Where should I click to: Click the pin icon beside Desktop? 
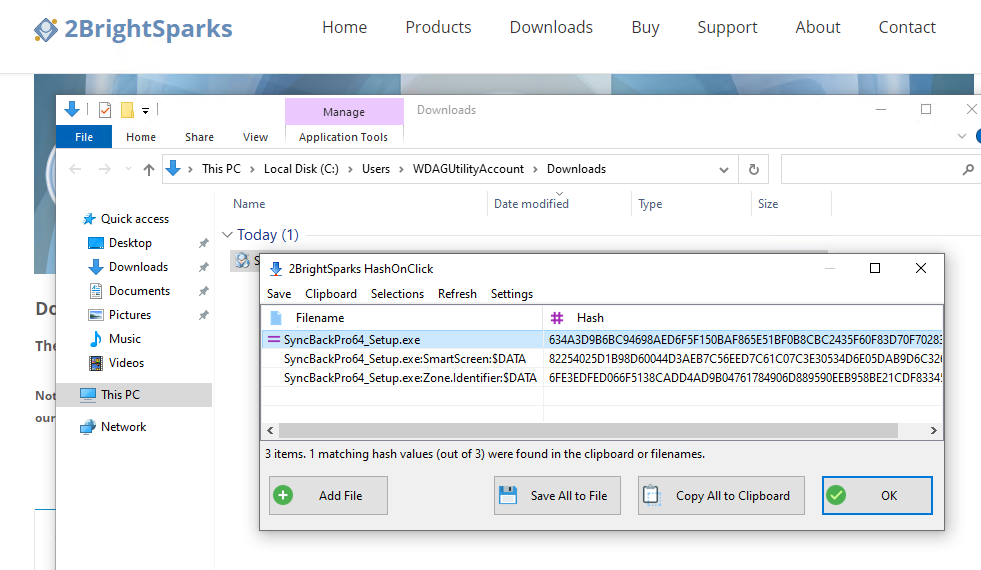pos(203,243)
